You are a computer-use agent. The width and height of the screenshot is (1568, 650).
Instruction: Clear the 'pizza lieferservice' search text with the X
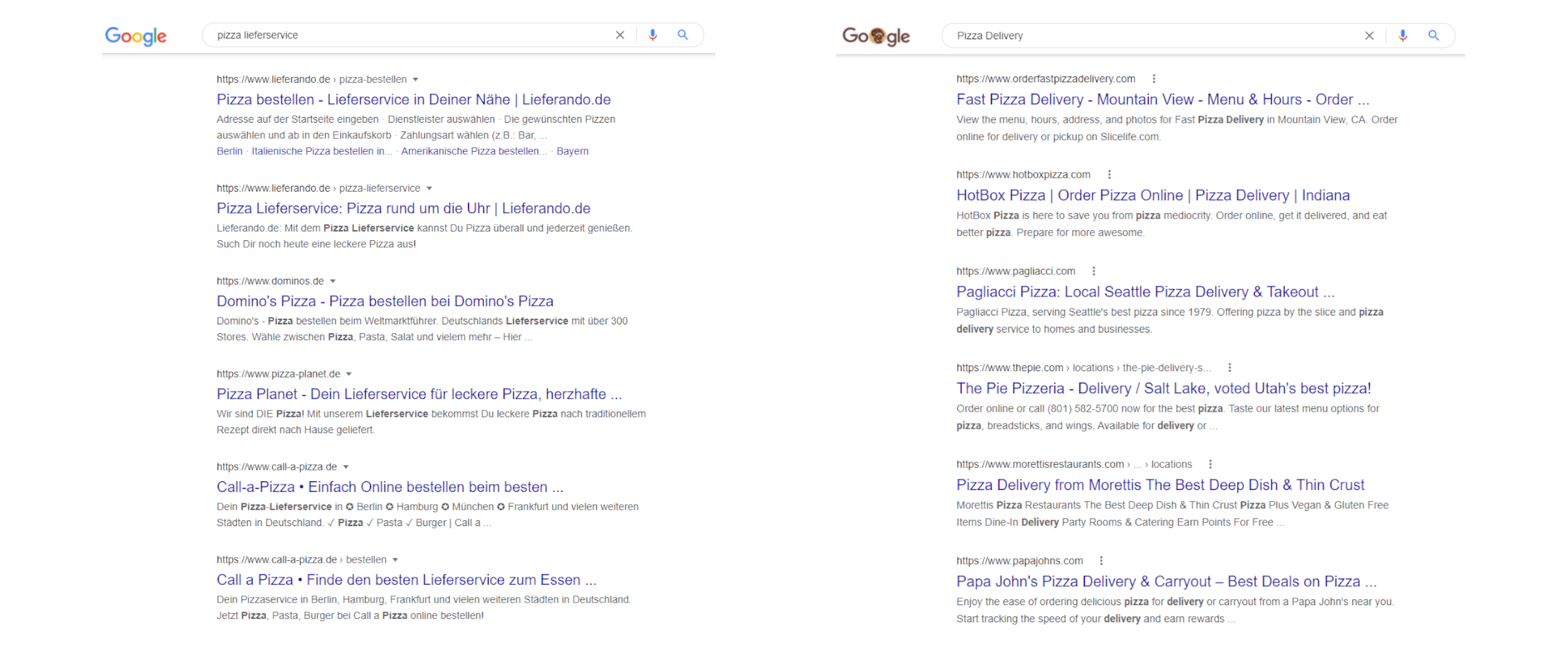coord(620,35)
